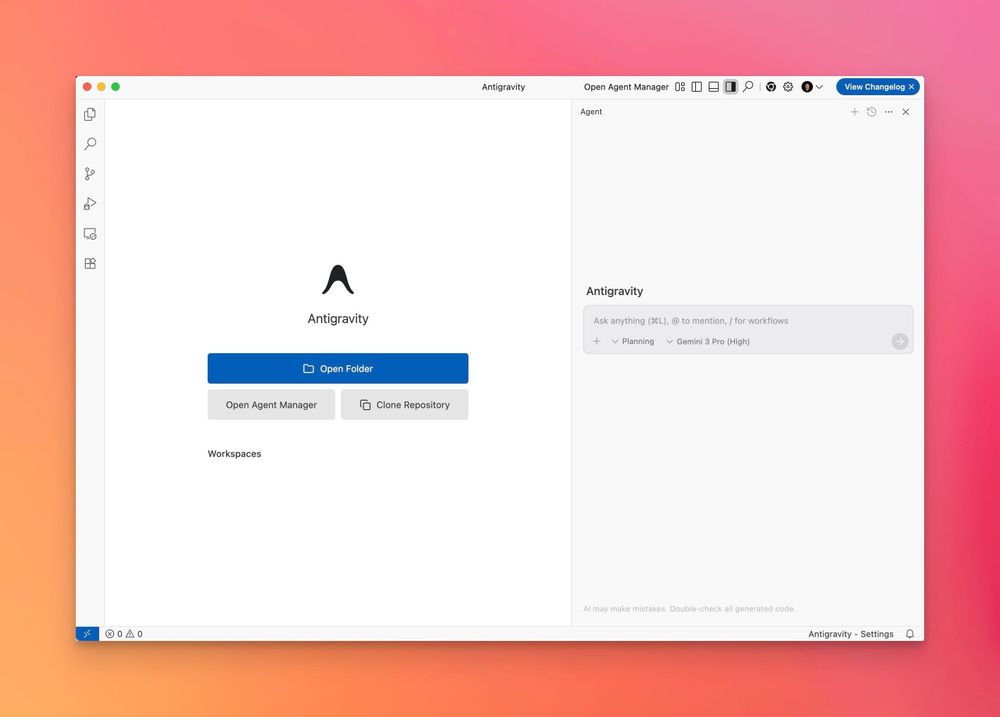Open the Source Control view
This screenshot has width=1000, height=717.
tap(90, 174)
